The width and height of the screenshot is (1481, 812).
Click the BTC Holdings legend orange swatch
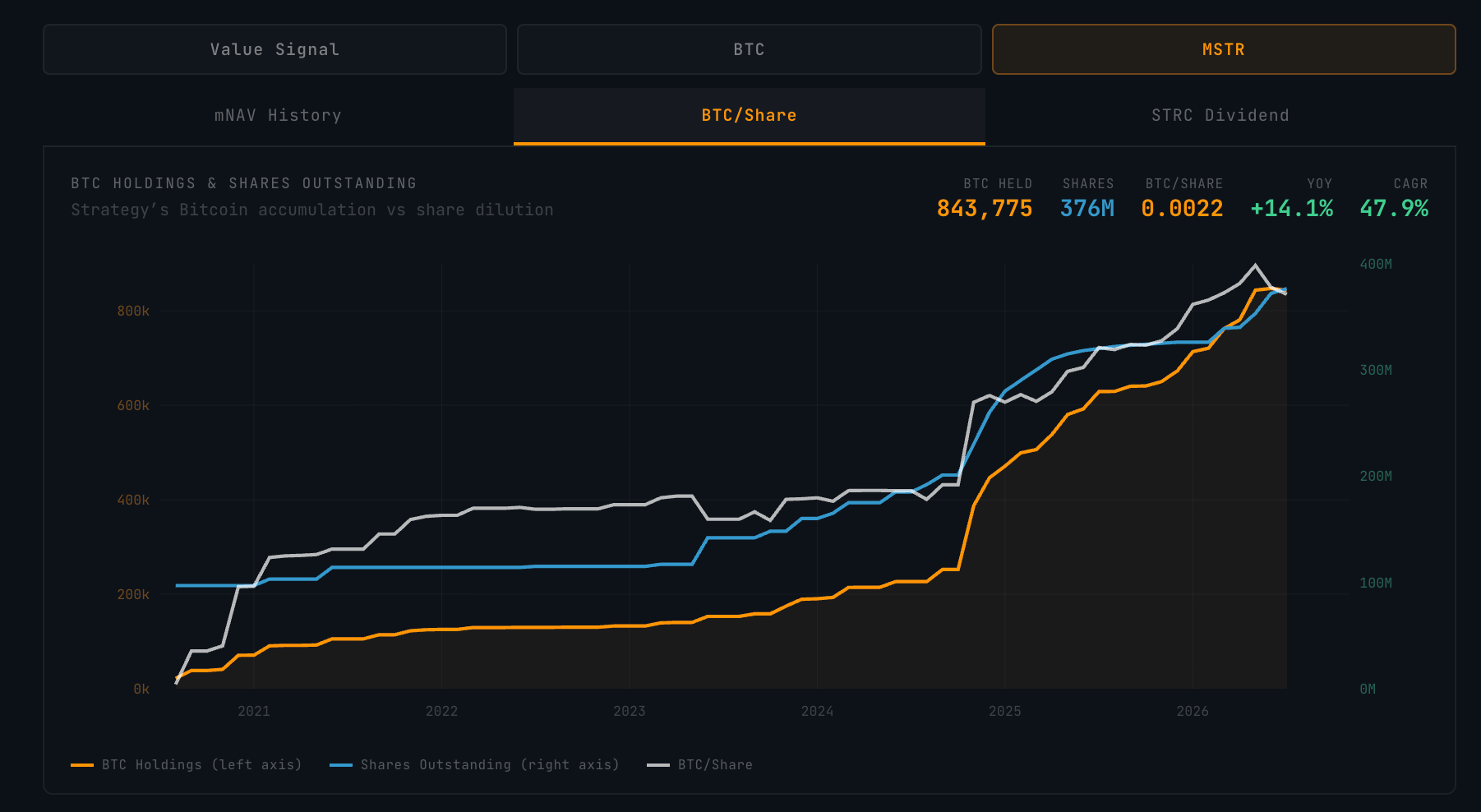coord(82,765)
